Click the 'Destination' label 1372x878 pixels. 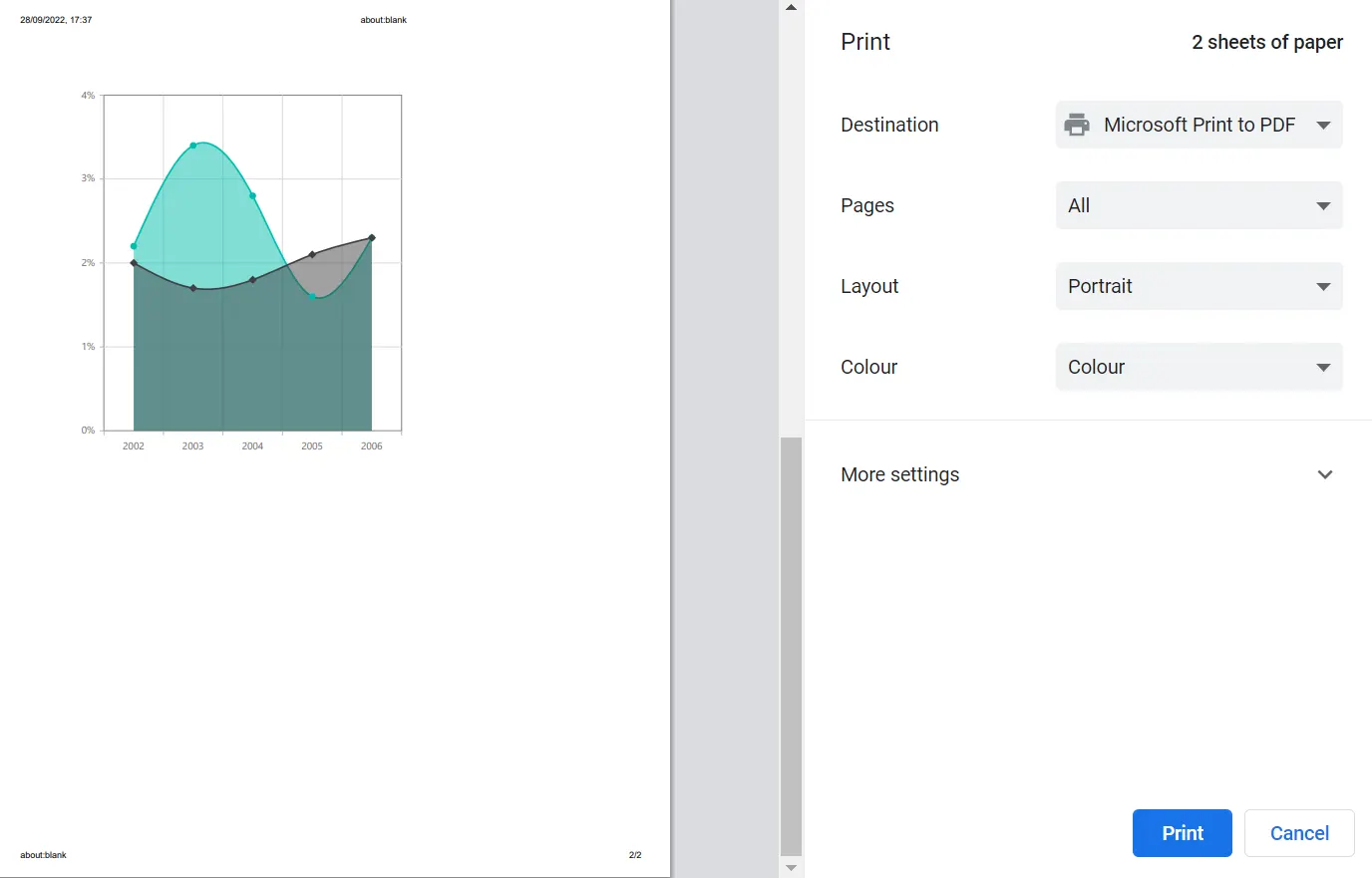(x=889, y=125)
